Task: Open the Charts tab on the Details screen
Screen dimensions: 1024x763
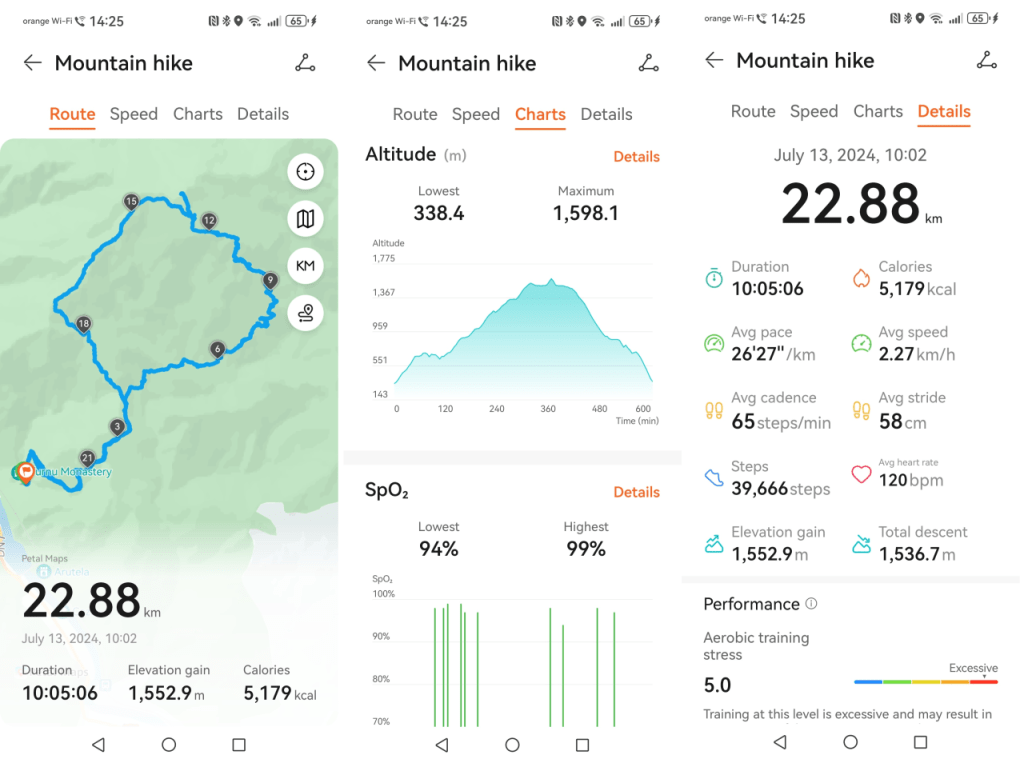Action: point(878,111)
